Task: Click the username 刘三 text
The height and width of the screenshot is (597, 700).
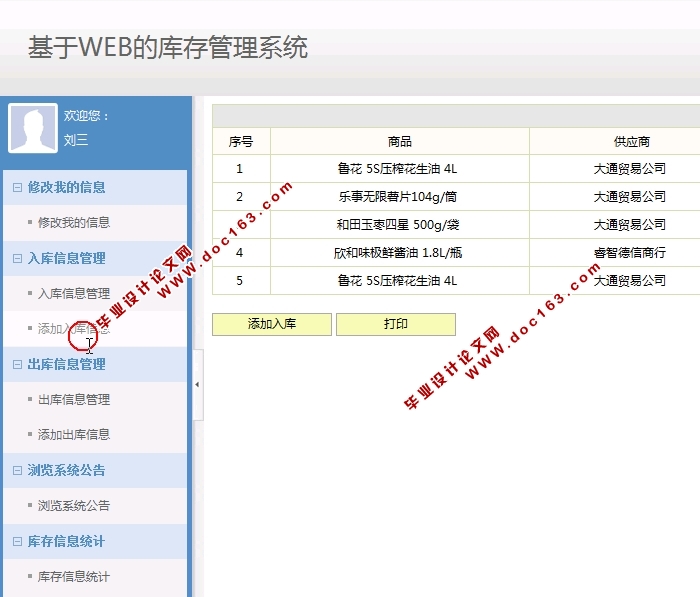Action: pyautogui.click(x=76, y=140)
